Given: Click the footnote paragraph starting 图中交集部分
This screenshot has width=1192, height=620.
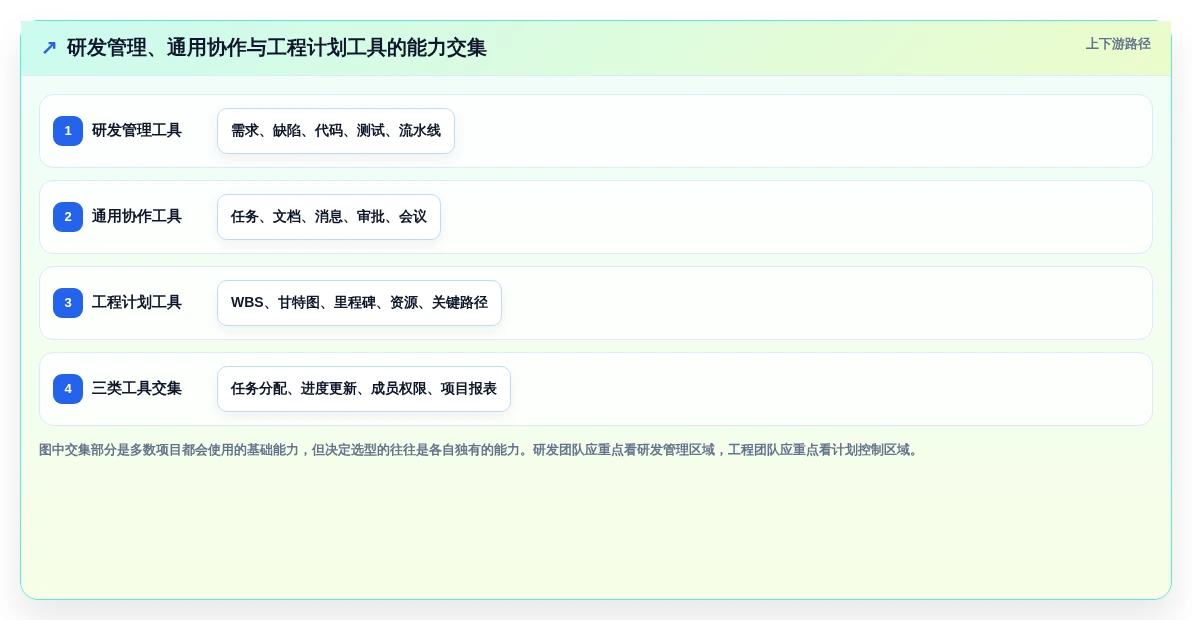Looking at the screenshot, I should [479, 450].
